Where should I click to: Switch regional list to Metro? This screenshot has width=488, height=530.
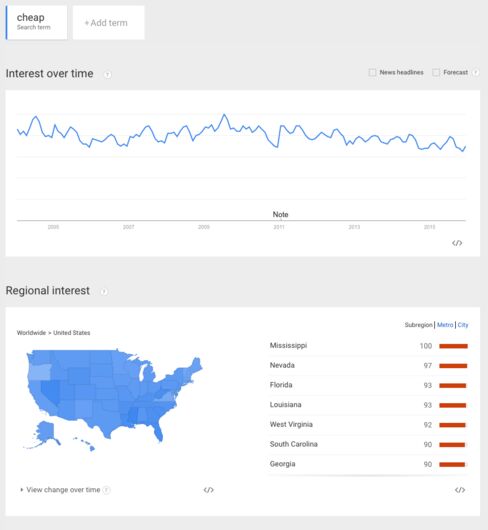click(x=445, y=325)
